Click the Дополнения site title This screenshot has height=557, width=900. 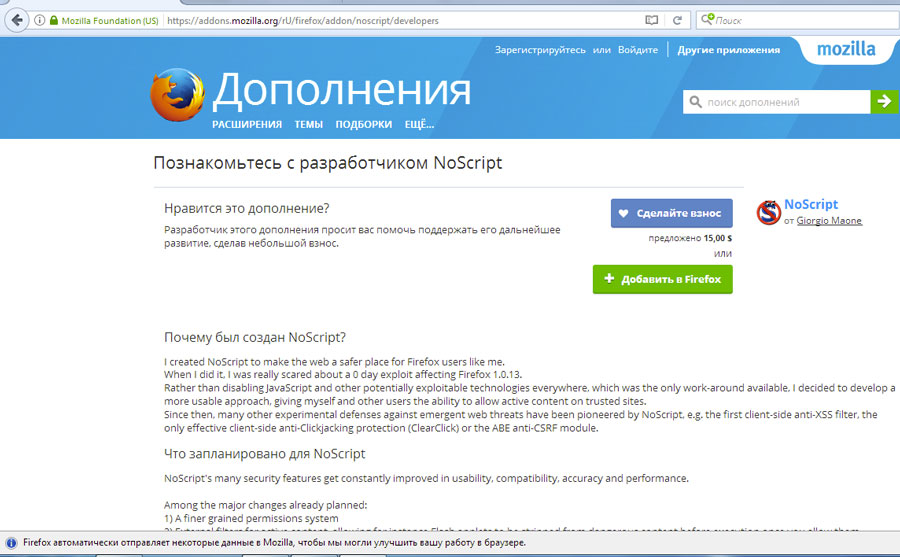[342, 90]
